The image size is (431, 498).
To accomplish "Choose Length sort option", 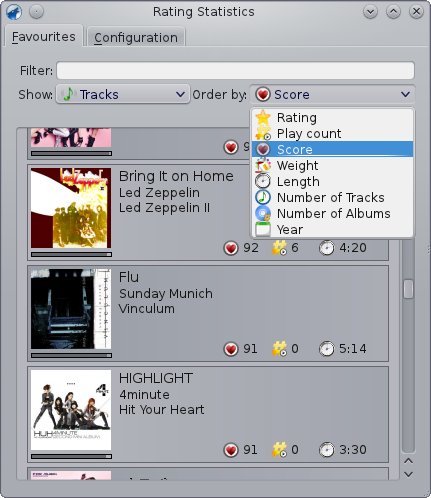I will [x=332, y=181].
